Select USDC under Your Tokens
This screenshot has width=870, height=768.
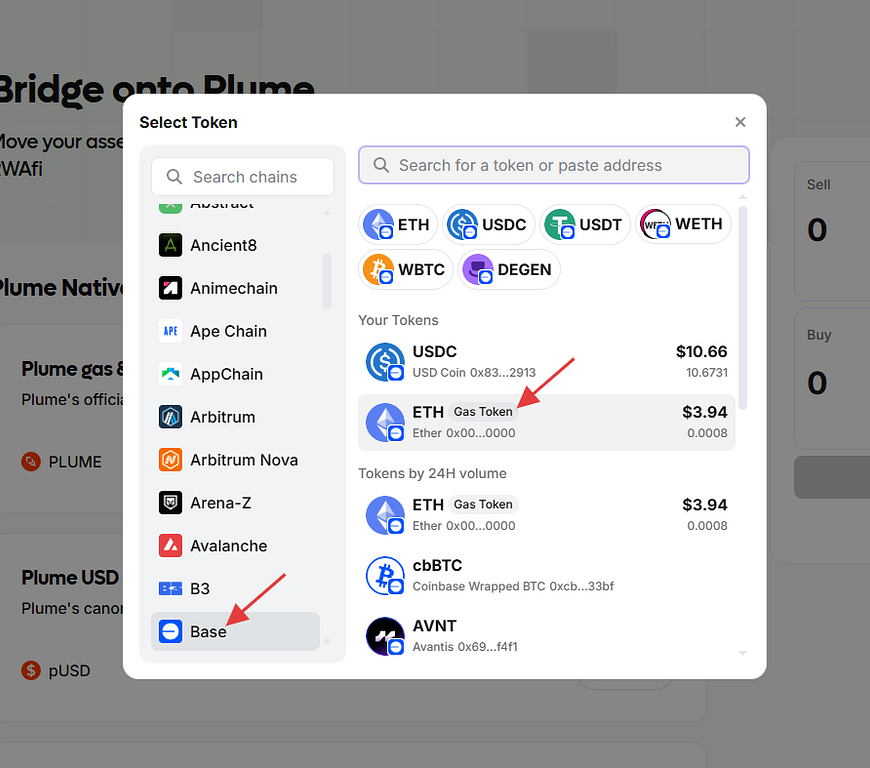click(x=546, y=361)
